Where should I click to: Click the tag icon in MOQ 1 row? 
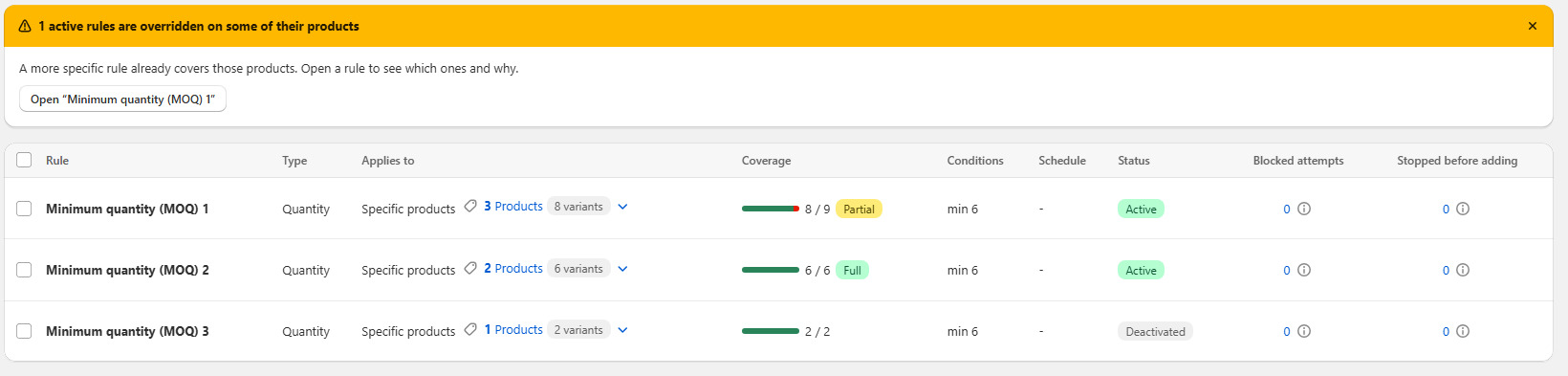pos(470,207)
